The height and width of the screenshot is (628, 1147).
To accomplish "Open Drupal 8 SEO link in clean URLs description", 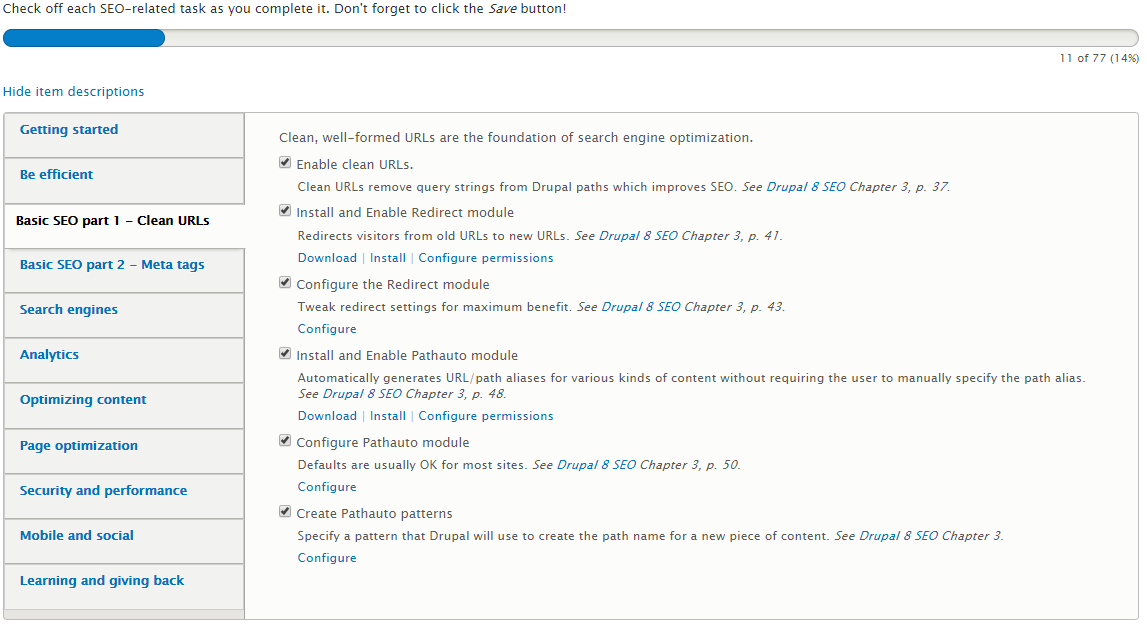I will [x=806, y=187].
